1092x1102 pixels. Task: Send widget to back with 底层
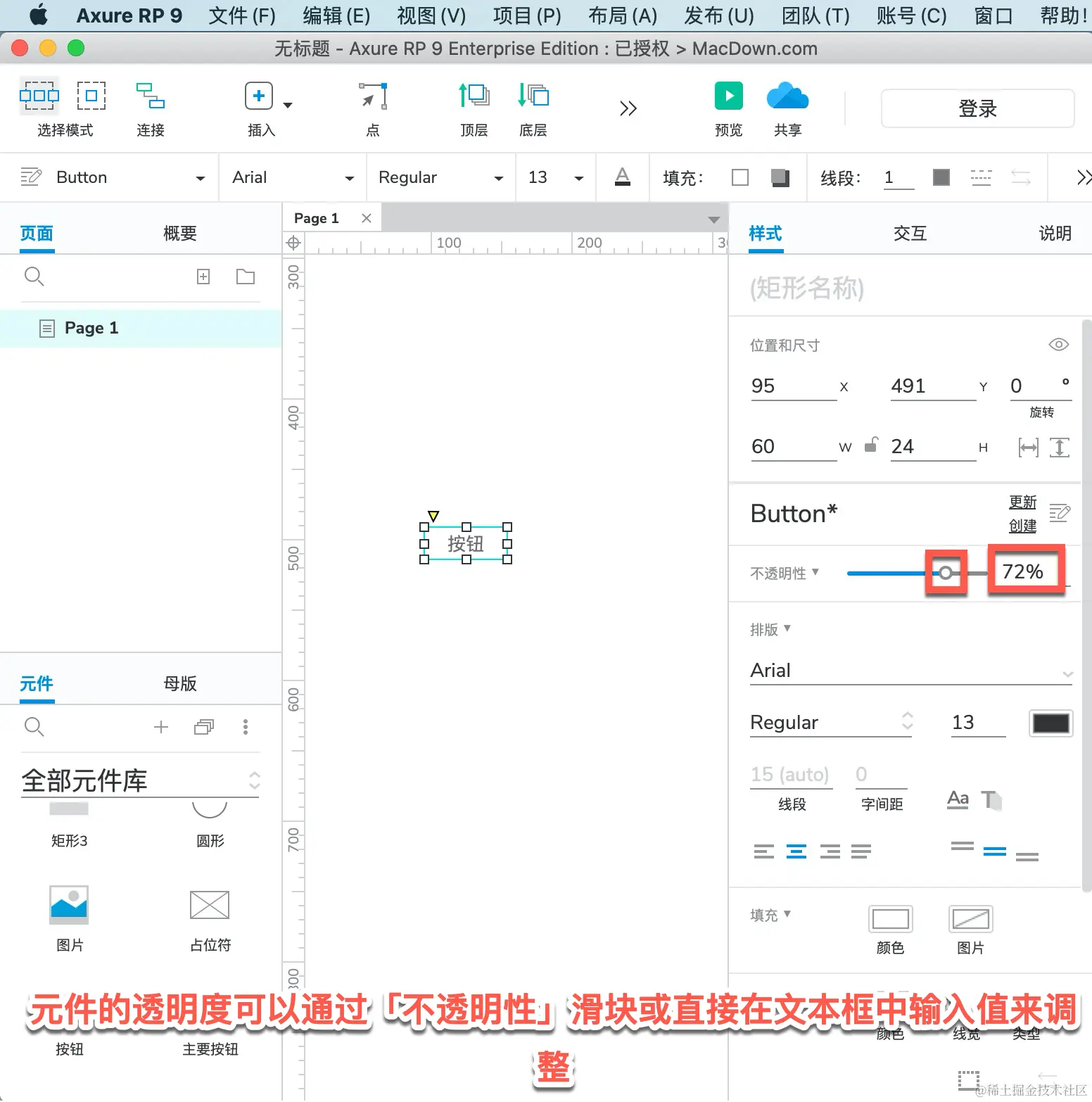point(533,95)
